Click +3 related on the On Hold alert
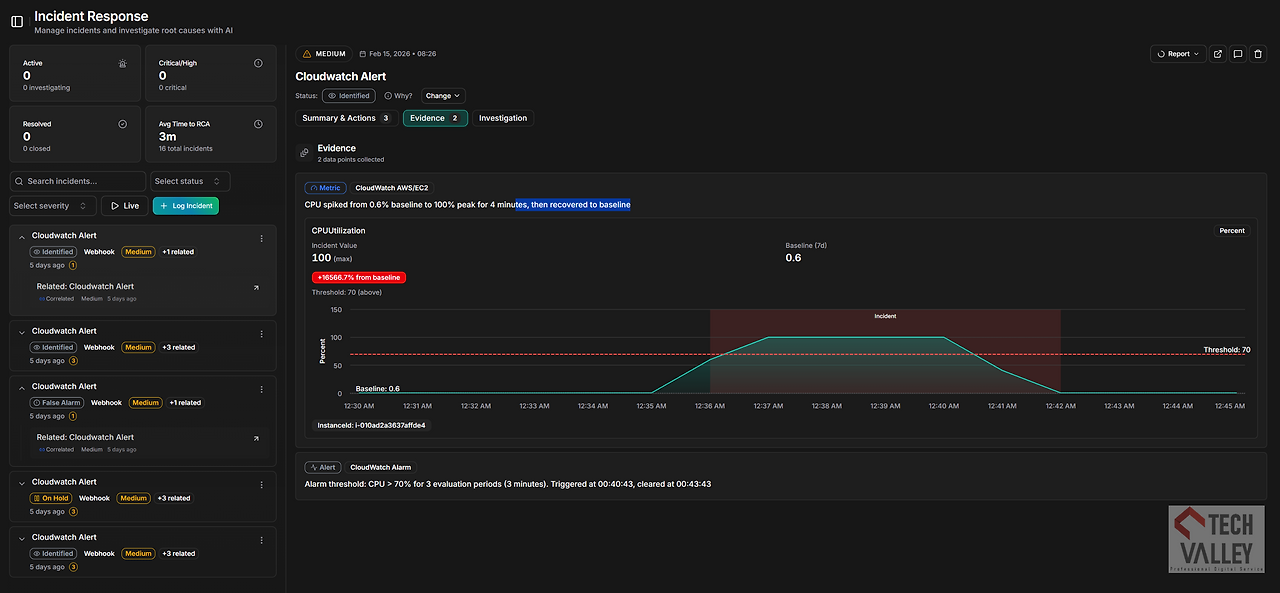 [x=173, y=498]
